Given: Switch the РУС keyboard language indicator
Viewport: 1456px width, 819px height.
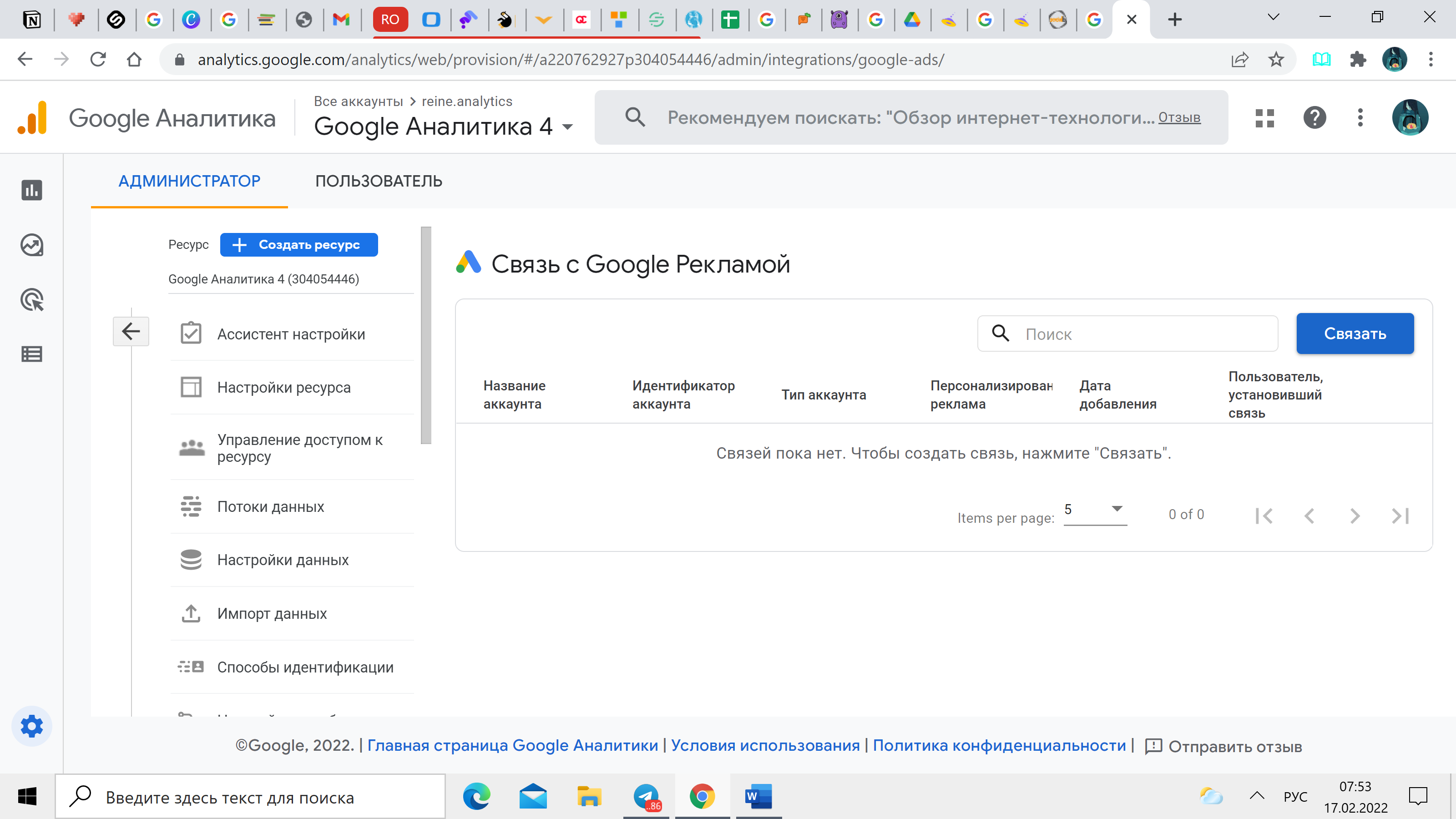Looking at the screenshot, I should [x=1295, y=796].
